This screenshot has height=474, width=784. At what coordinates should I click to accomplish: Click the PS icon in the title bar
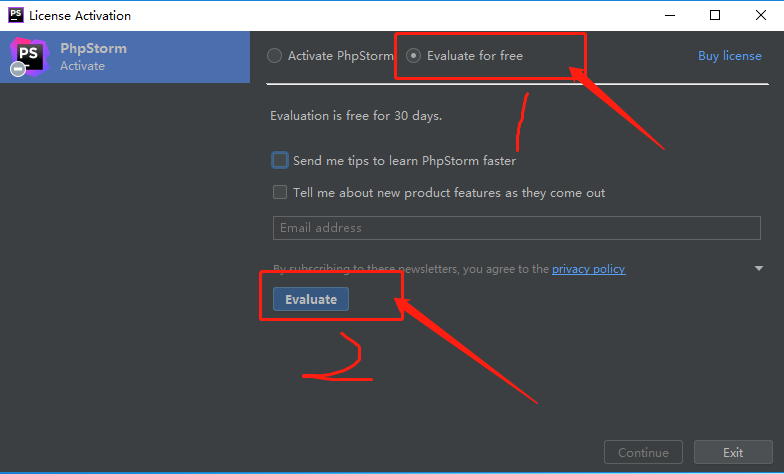point(16,15)
